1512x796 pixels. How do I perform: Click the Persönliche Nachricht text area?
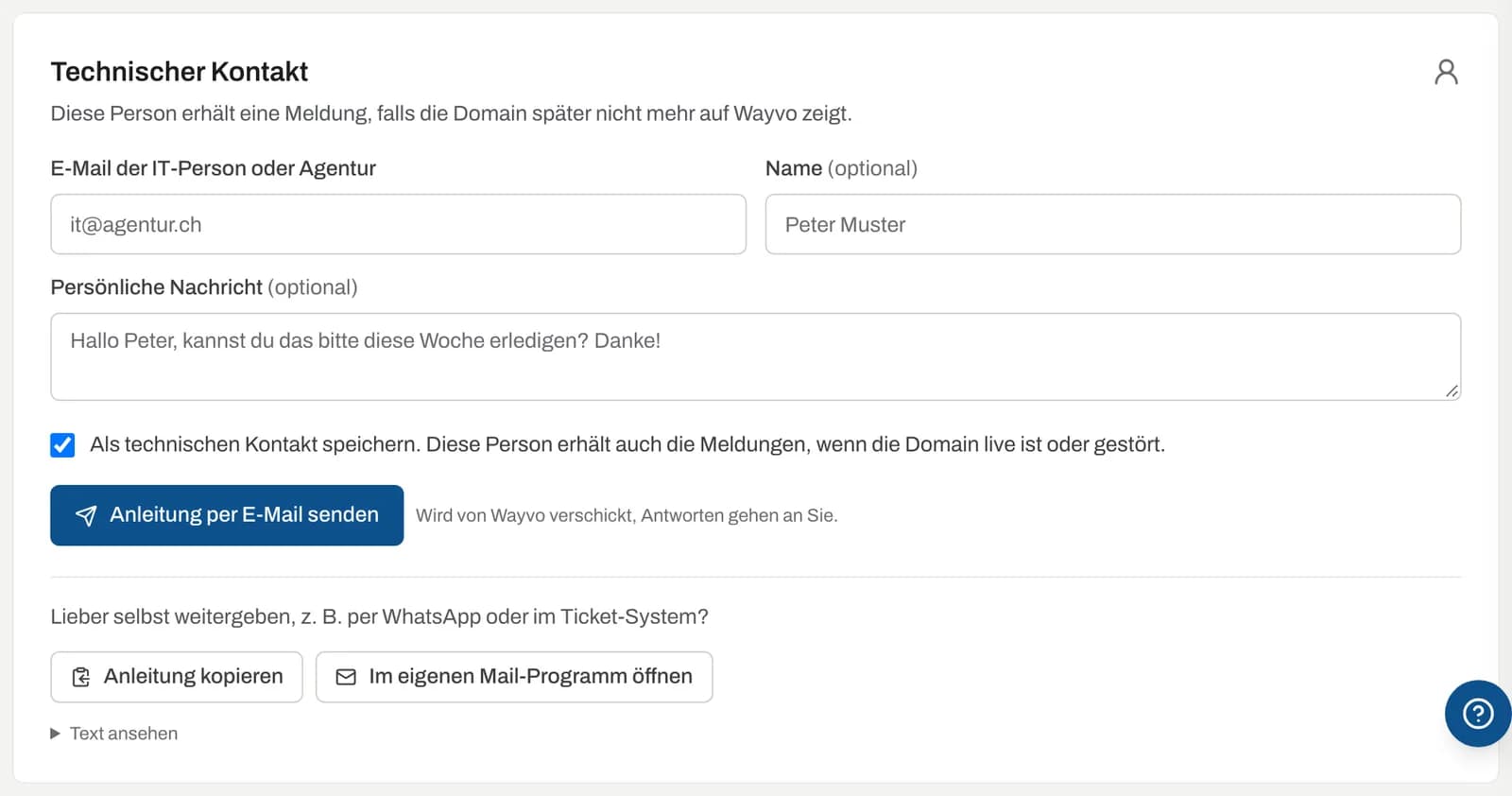pyautogui.click(x=756, y=356)
